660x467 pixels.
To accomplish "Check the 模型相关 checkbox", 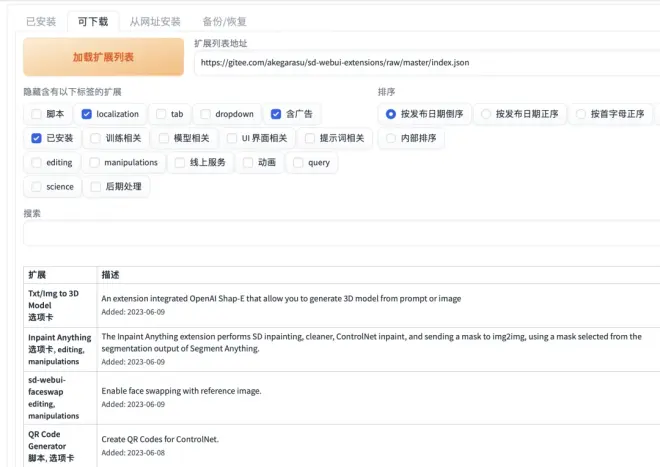I will click(164, 138).
